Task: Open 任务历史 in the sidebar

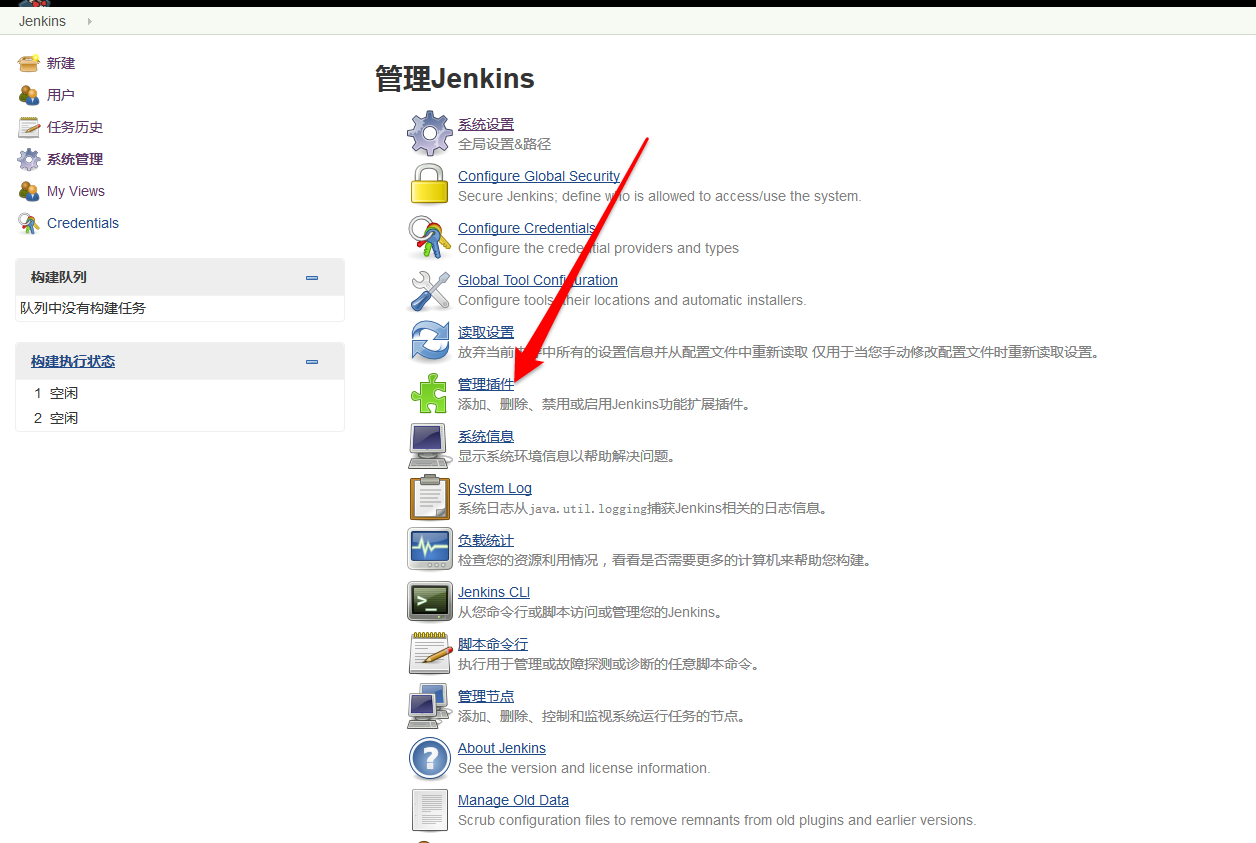Action: tap(75, 127)
